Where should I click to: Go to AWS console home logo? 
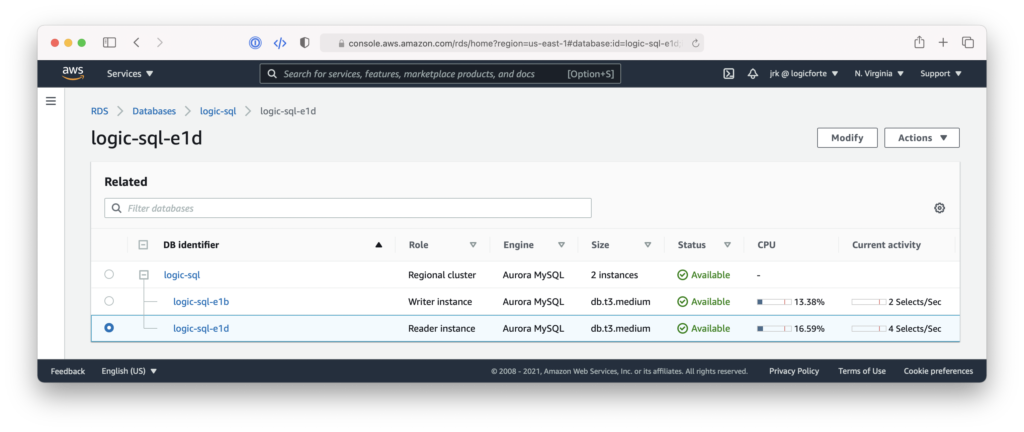pos(73,73)
